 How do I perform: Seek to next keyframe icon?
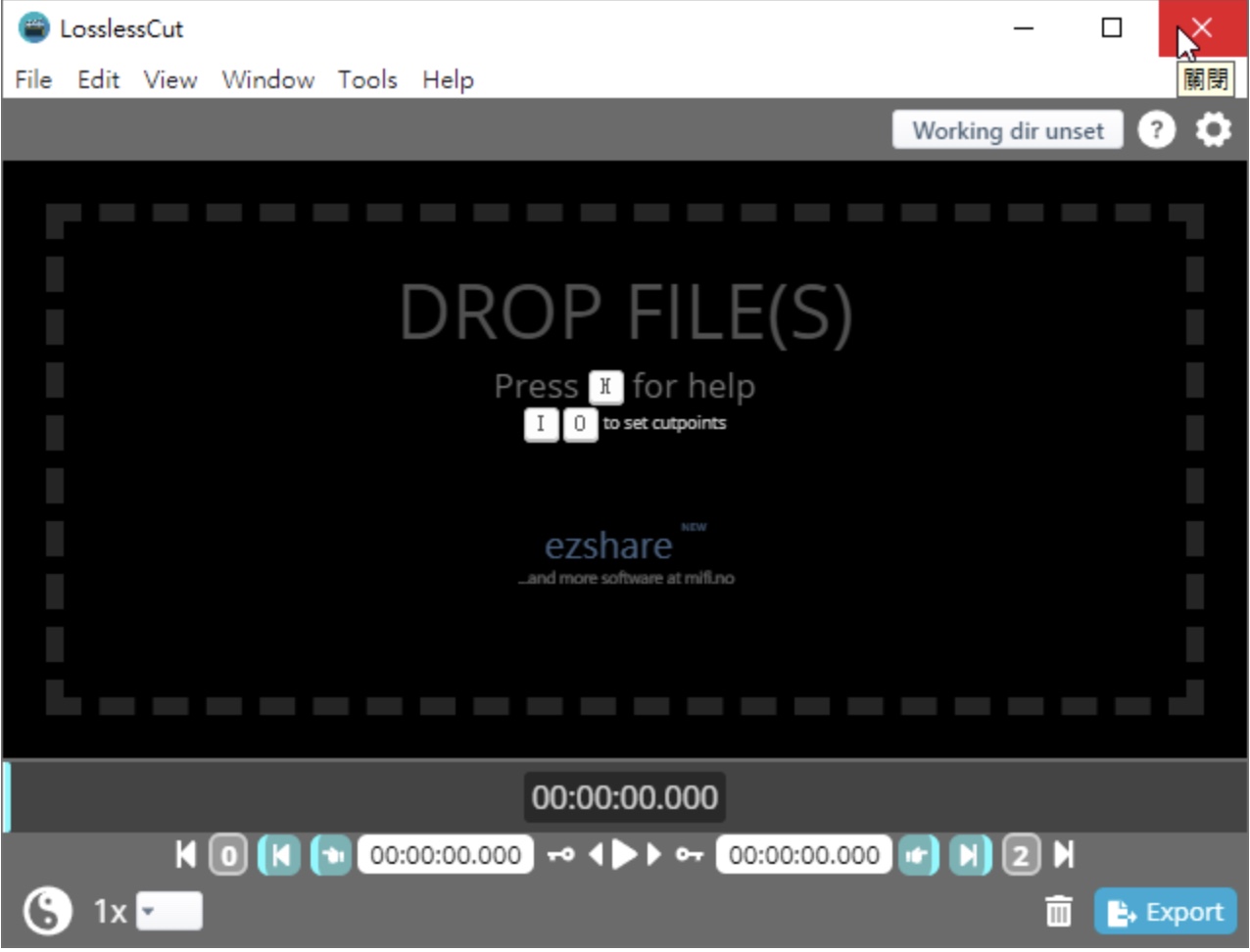pyautogui.click(x=690, y=855)
